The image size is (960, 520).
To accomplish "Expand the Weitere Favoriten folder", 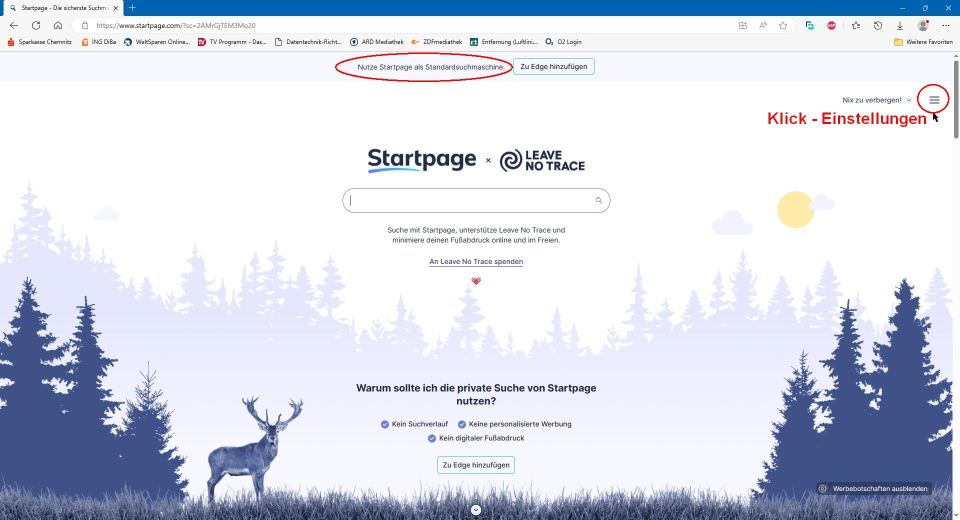I will click(x=923, y=42).
